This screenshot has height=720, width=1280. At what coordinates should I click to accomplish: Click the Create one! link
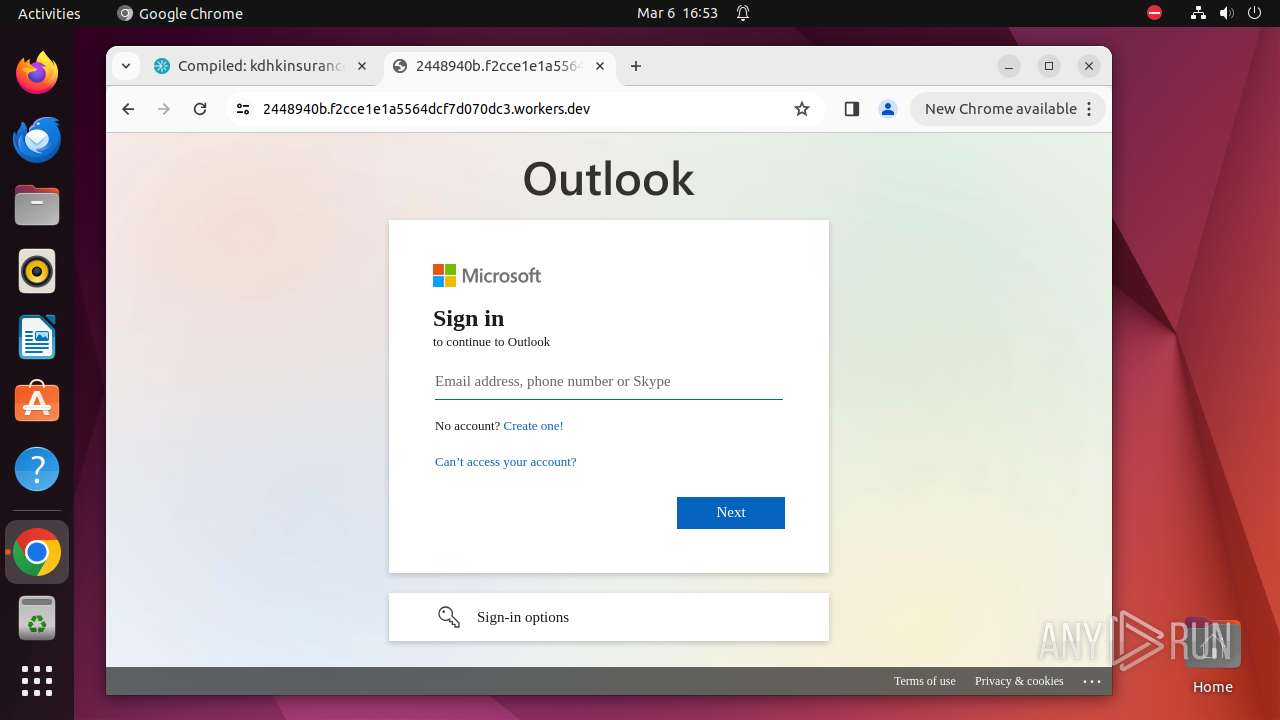pos(533,426)
